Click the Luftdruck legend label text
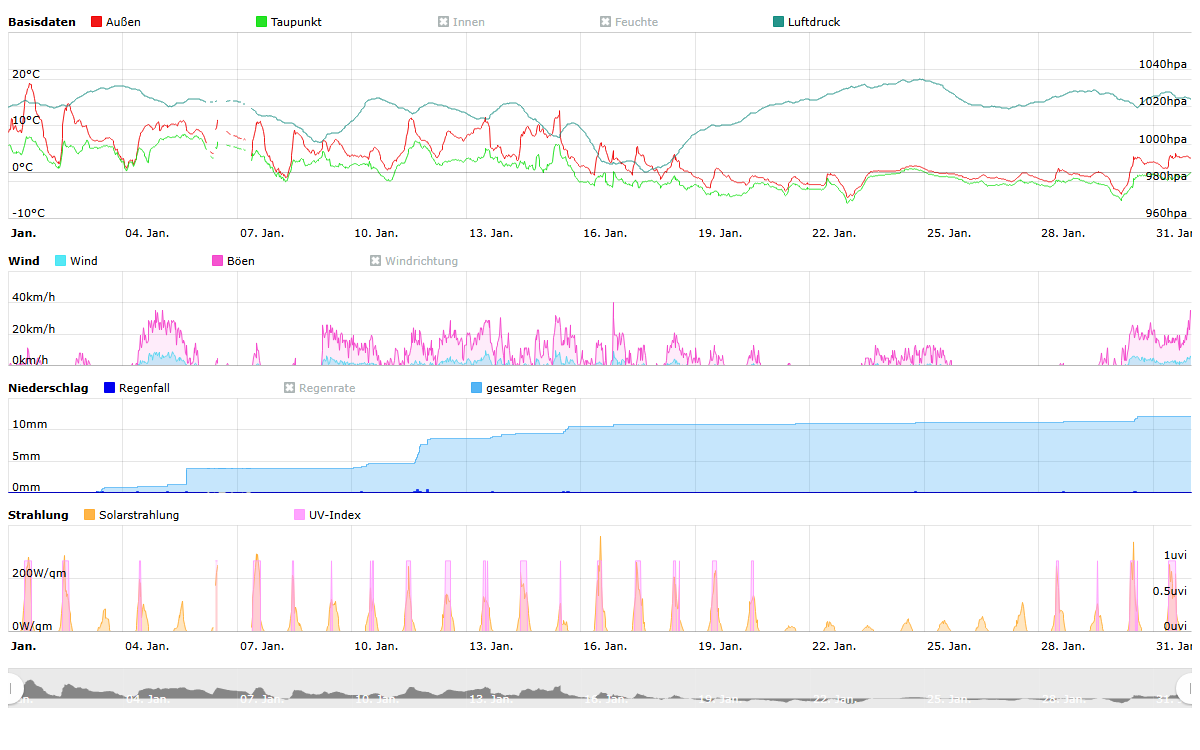1200x750 pixels. [x=813, y=22]
